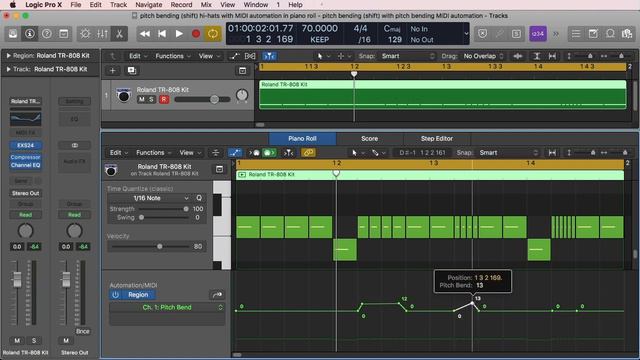Click the track pan knob
640x360 pixels.
click(242, 96)
